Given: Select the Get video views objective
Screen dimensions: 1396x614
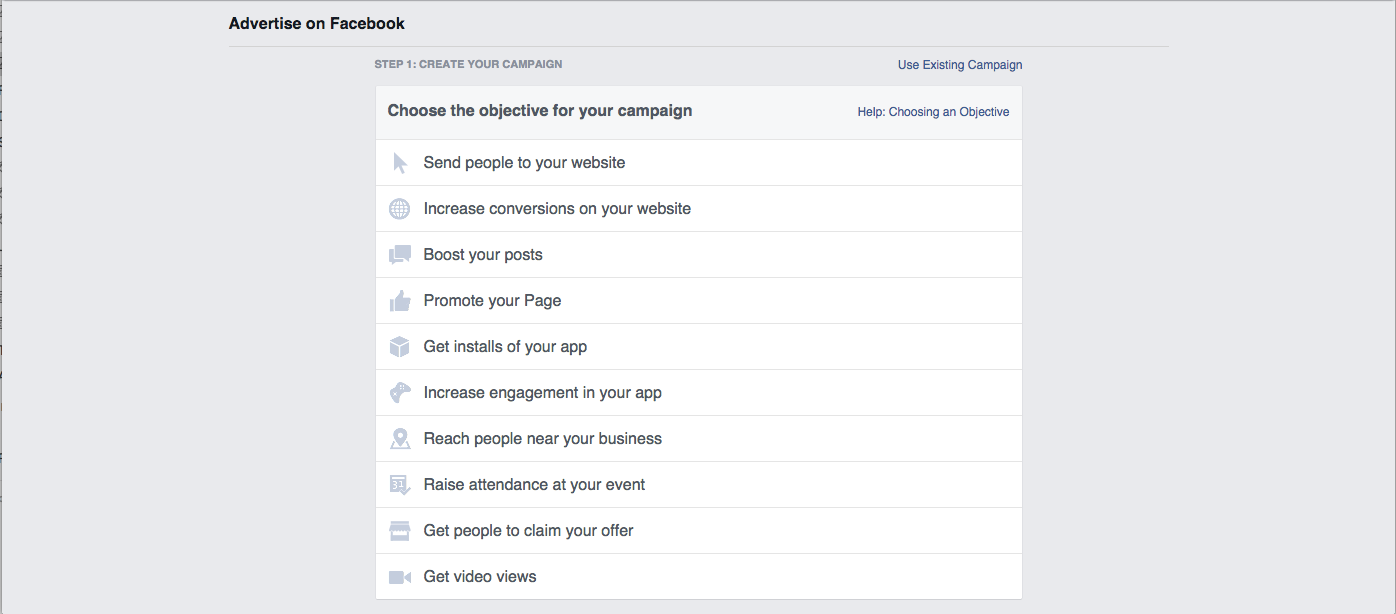Looking at the screenshot, I should (480, 577).
